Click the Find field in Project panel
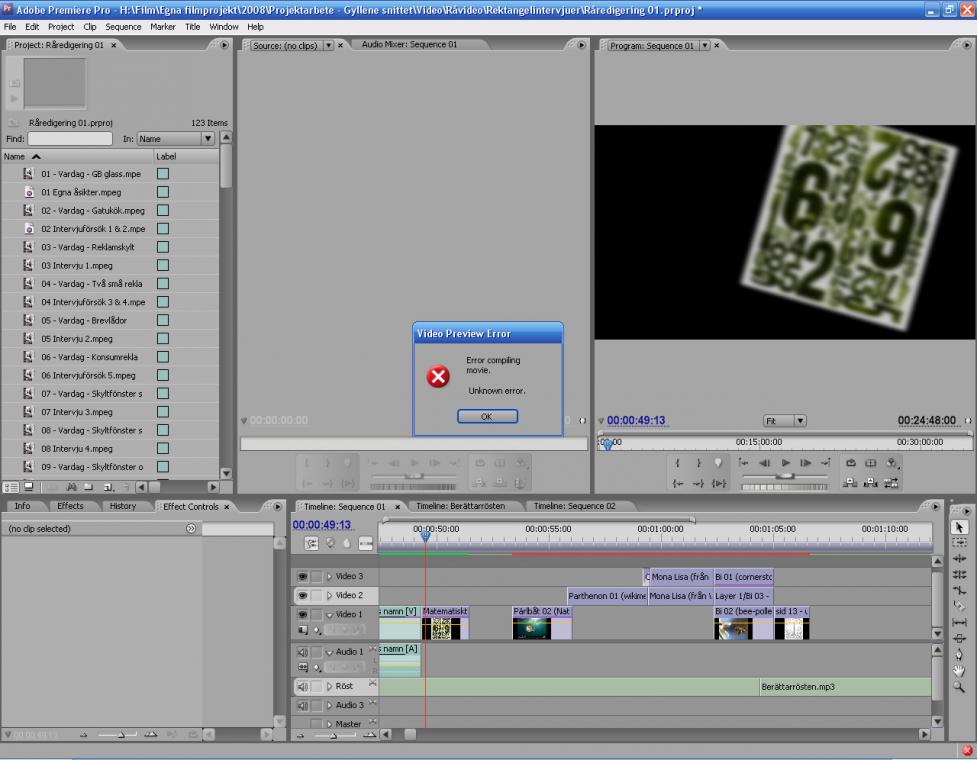Viewport: 977px width, 760px height. 70,139
